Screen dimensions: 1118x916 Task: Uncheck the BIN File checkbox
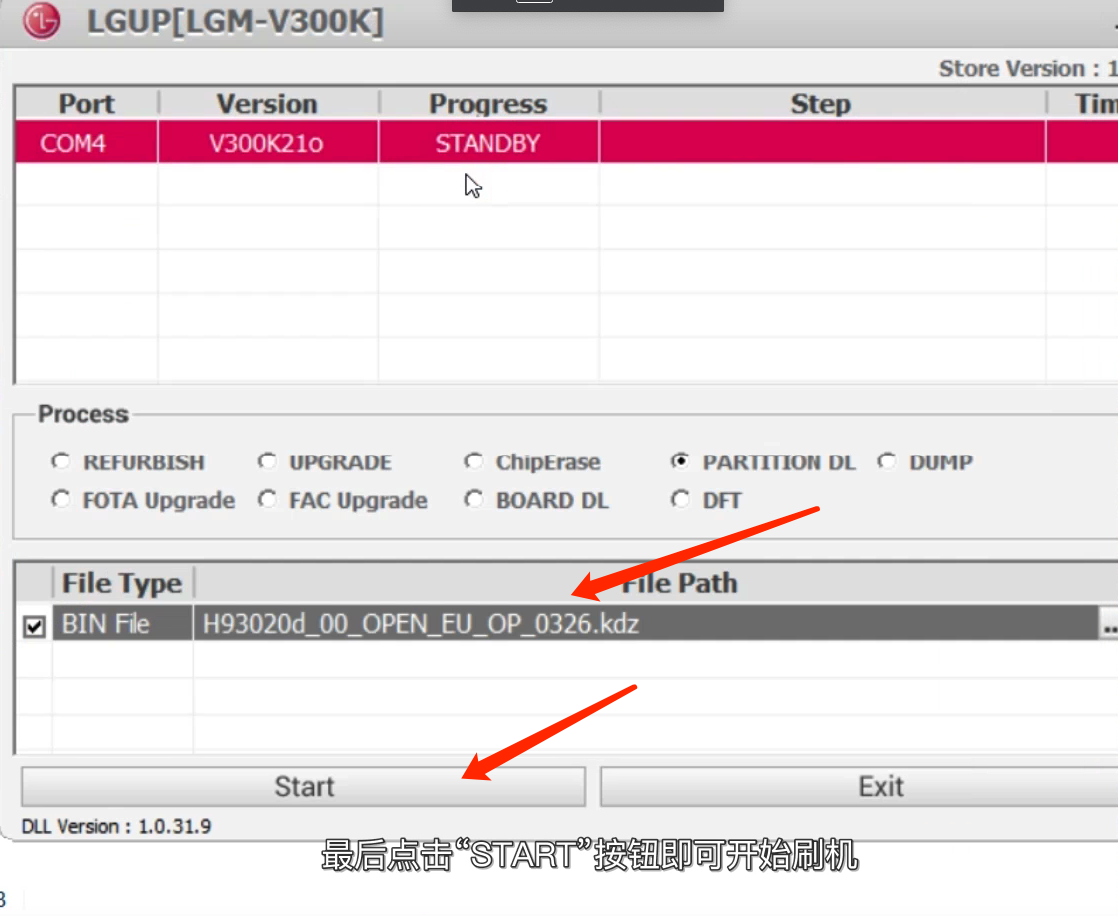click(34, 627)
